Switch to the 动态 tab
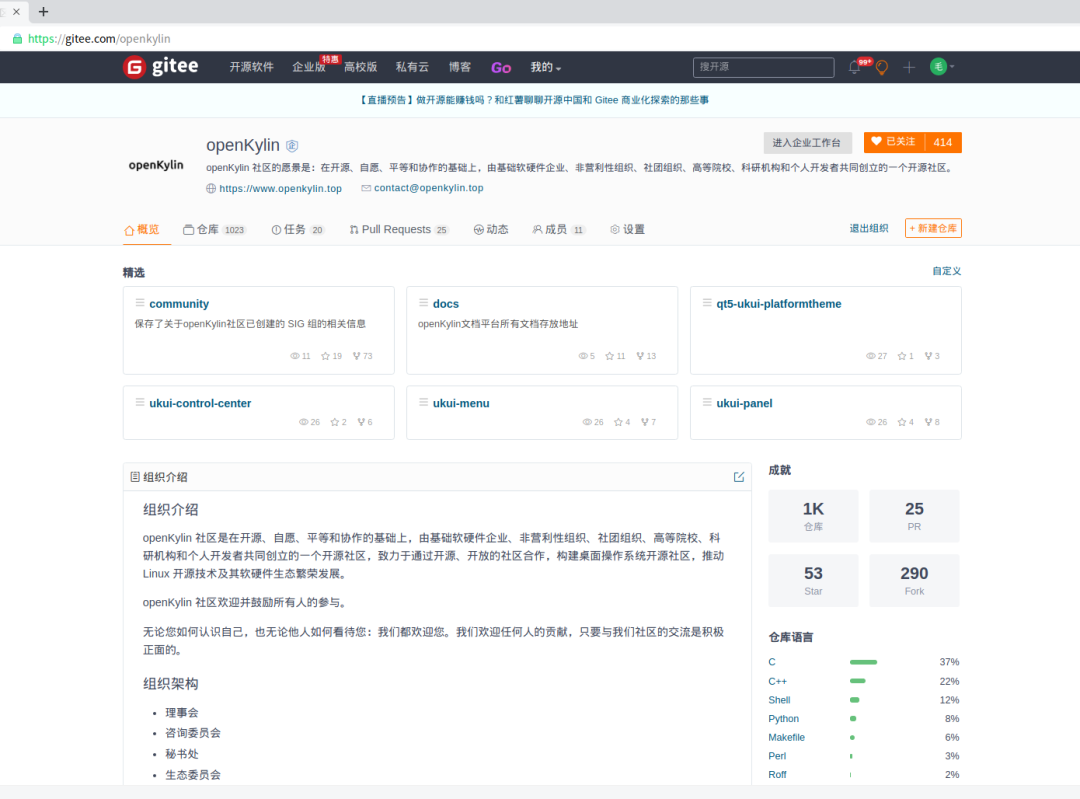The height and width of the screenshot is (799, 1080). (x=491, y=229)
